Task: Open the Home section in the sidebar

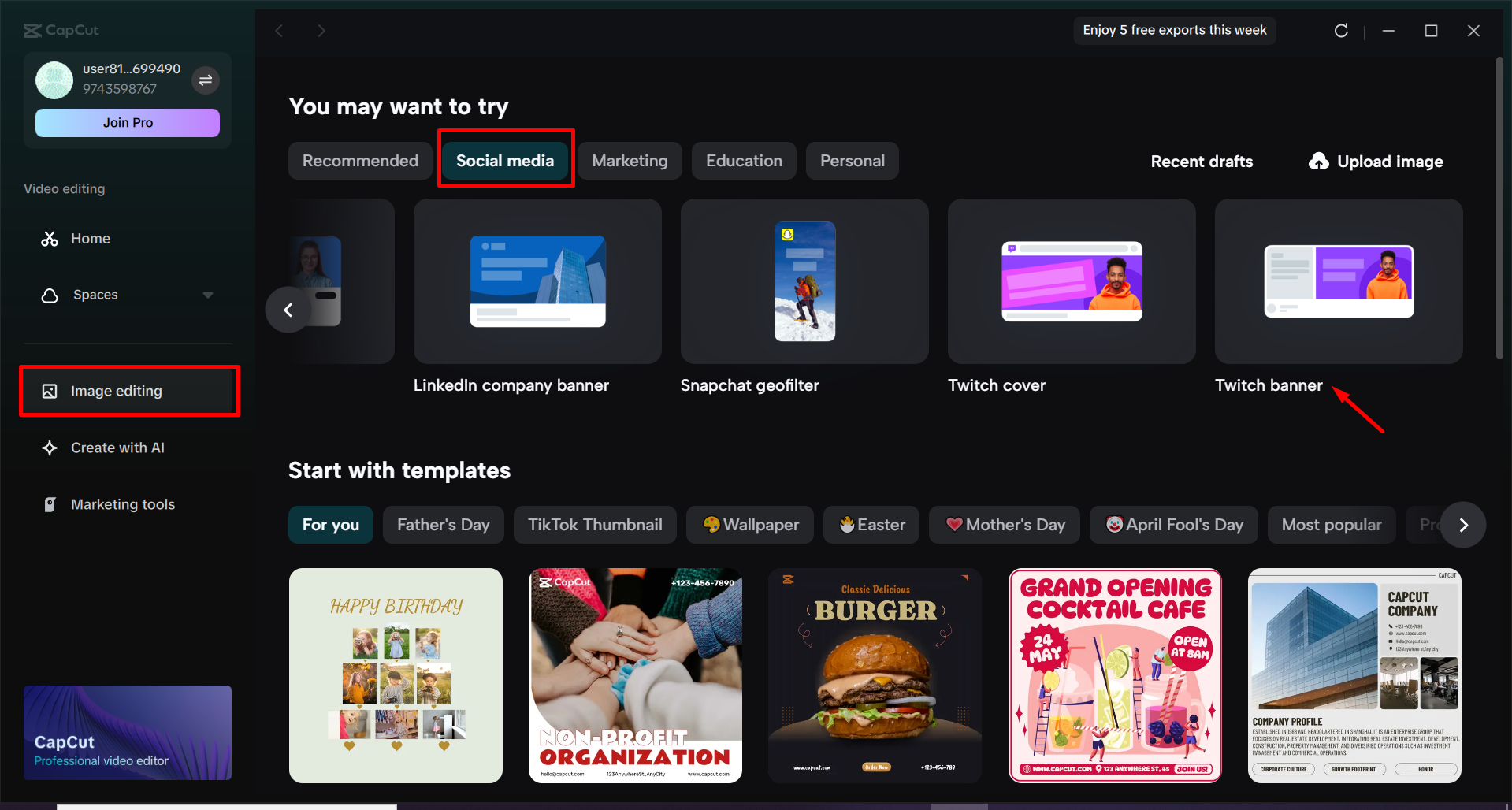Action: click(x=90, y=238)
